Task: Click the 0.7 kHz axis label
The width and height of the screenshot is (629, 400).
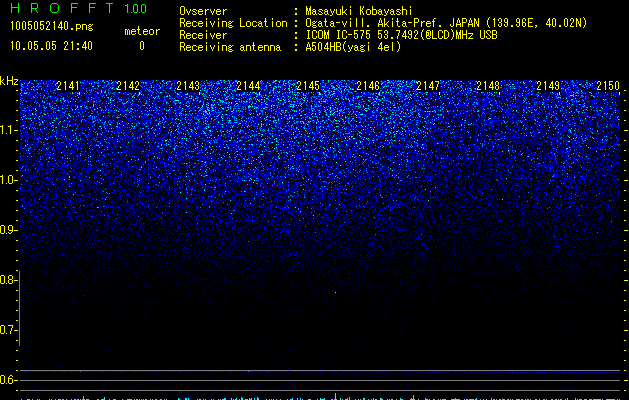Action: [x=8, y=330]
